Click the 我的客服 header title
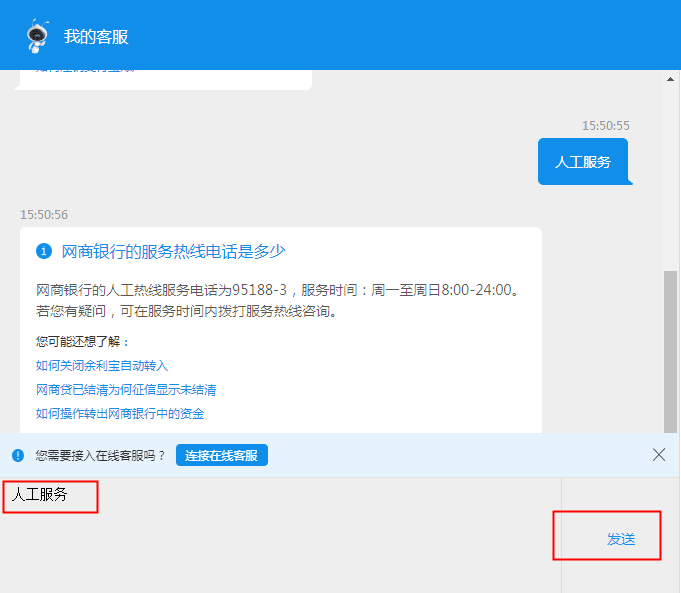 tap(96, 36)
